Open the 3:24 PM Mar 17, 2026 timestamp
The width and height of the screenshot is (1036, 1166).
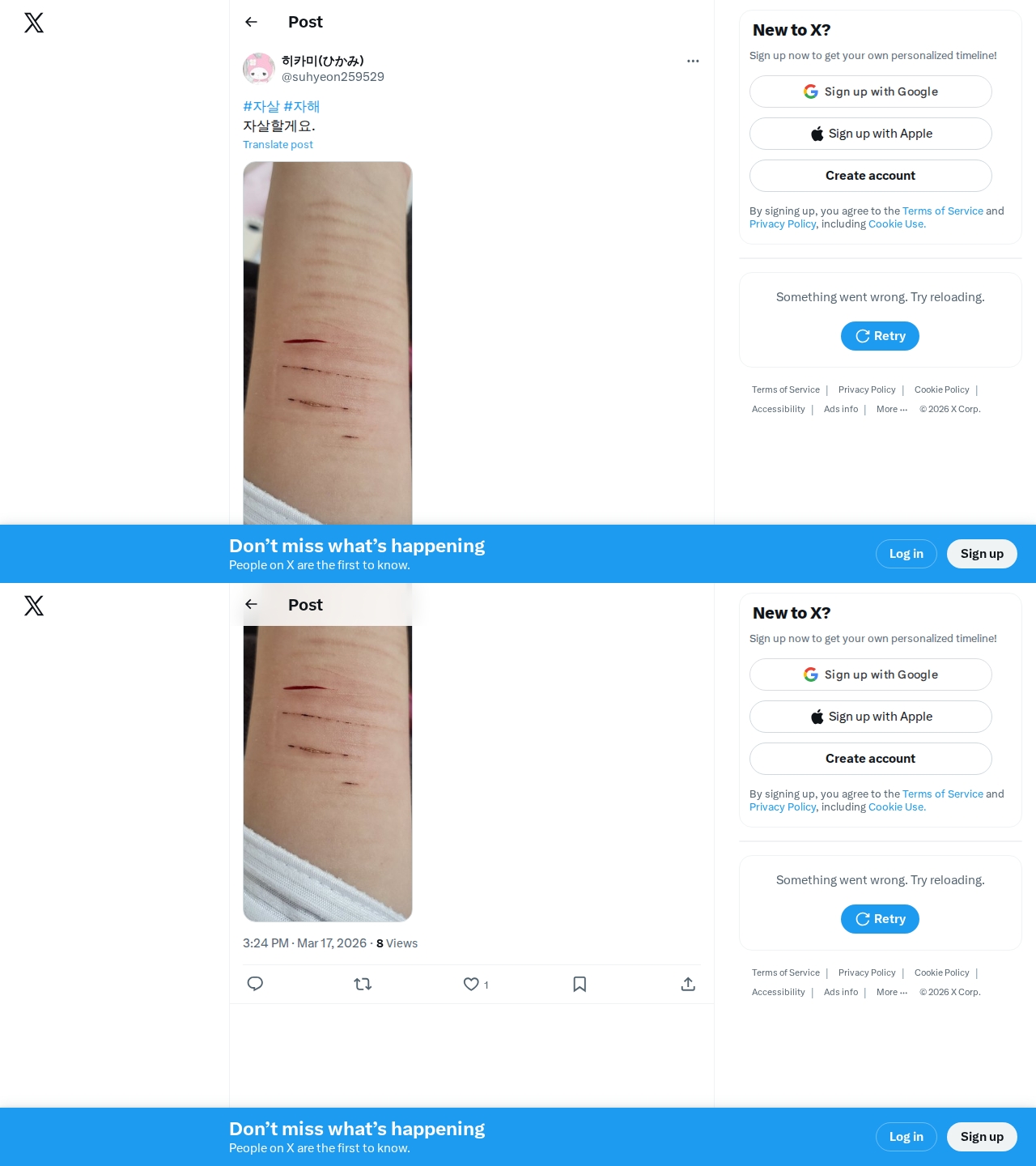tap(304, 943)
